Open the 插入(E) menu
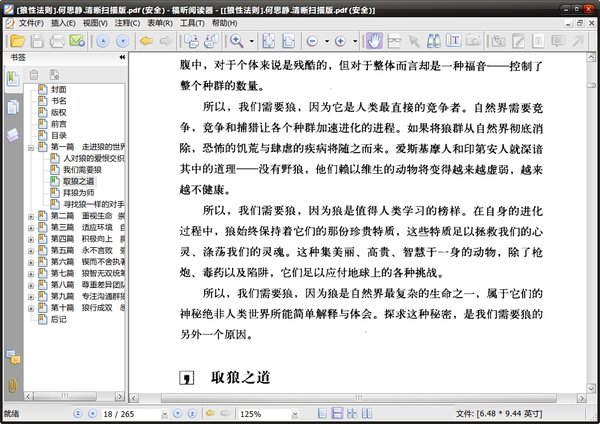The width and height of the screenshot is (600, 424). pos(63,23)
